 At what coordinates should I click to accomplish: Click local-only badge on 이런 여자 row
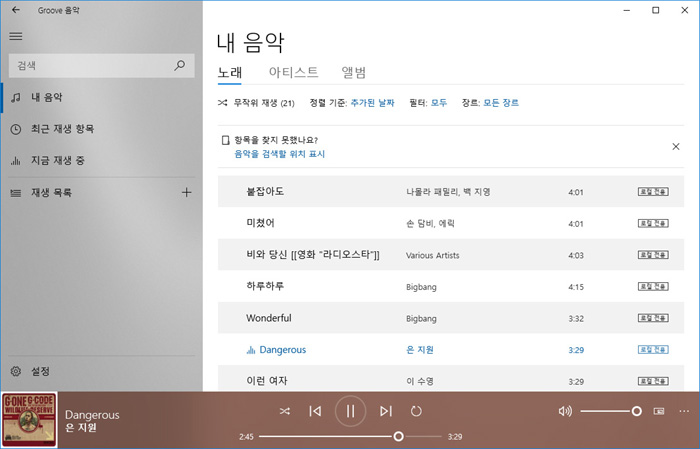point(653,381)
